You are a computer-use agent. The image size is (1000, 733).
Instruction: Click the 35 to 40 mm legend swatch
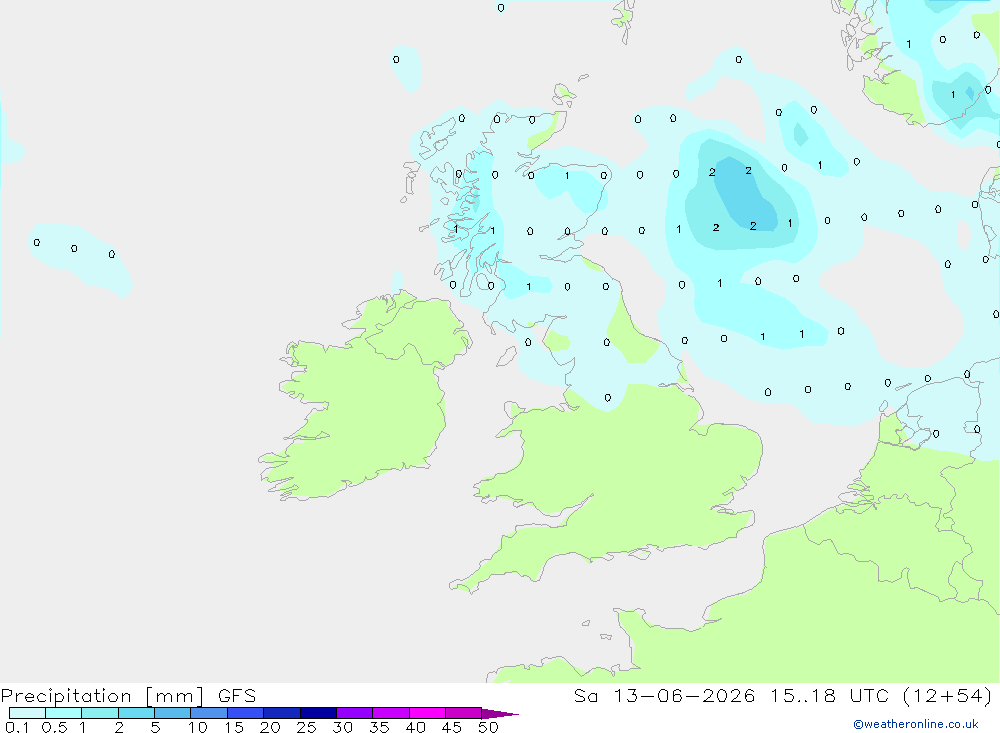(x=391, y=713)
